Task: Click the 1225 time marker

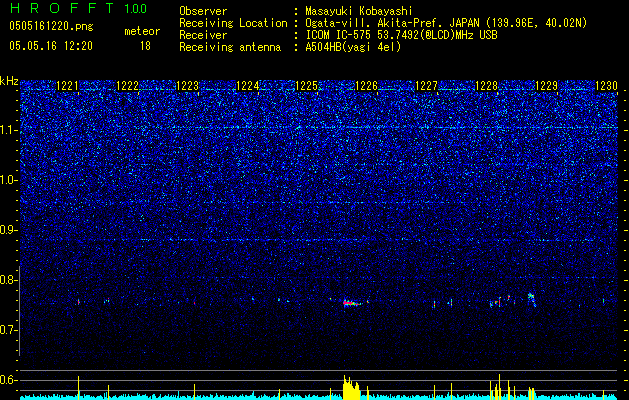Action: point(306,86)
